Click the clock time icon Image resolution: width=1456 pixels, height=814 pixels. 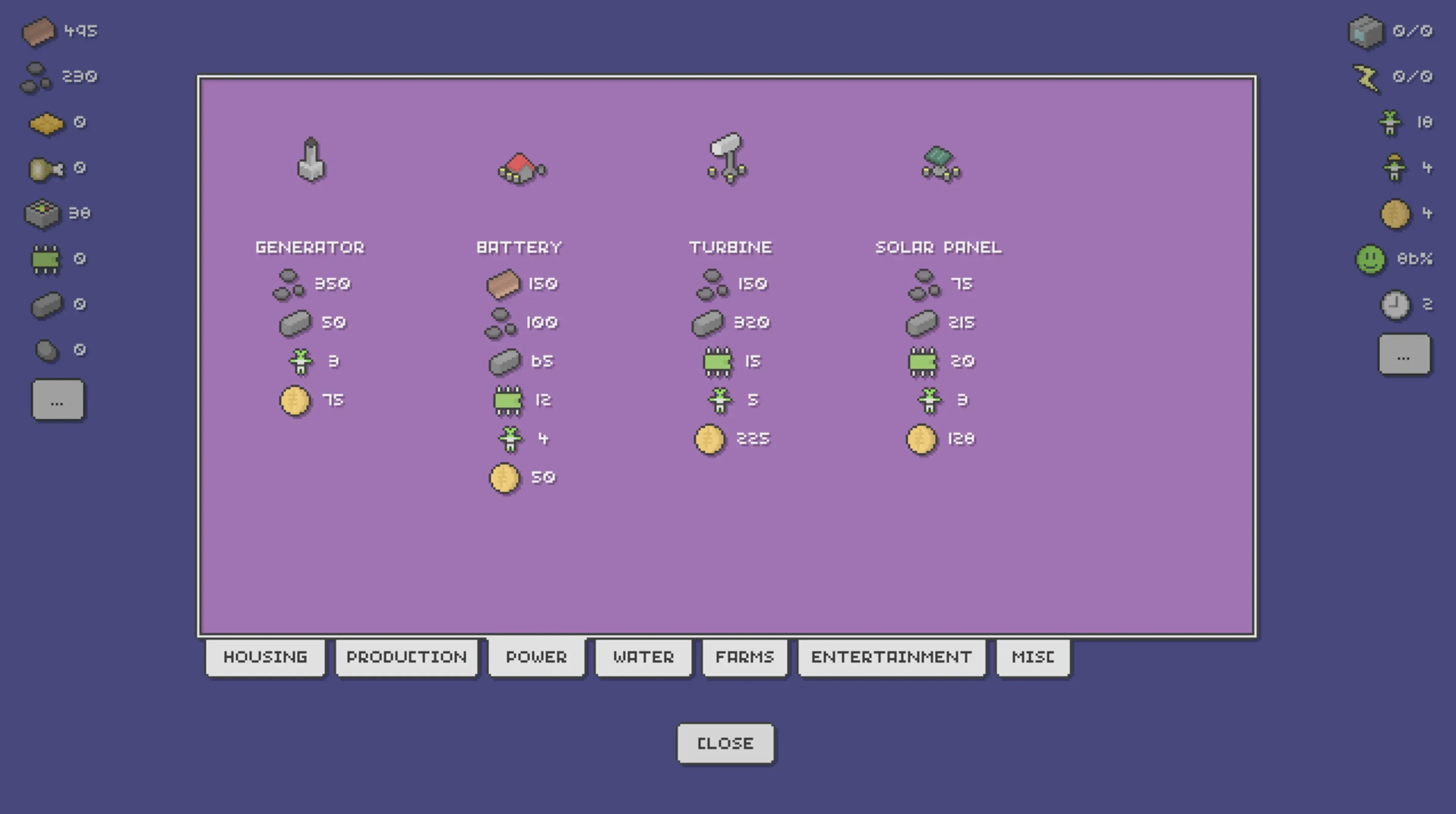click(1395, 305)
